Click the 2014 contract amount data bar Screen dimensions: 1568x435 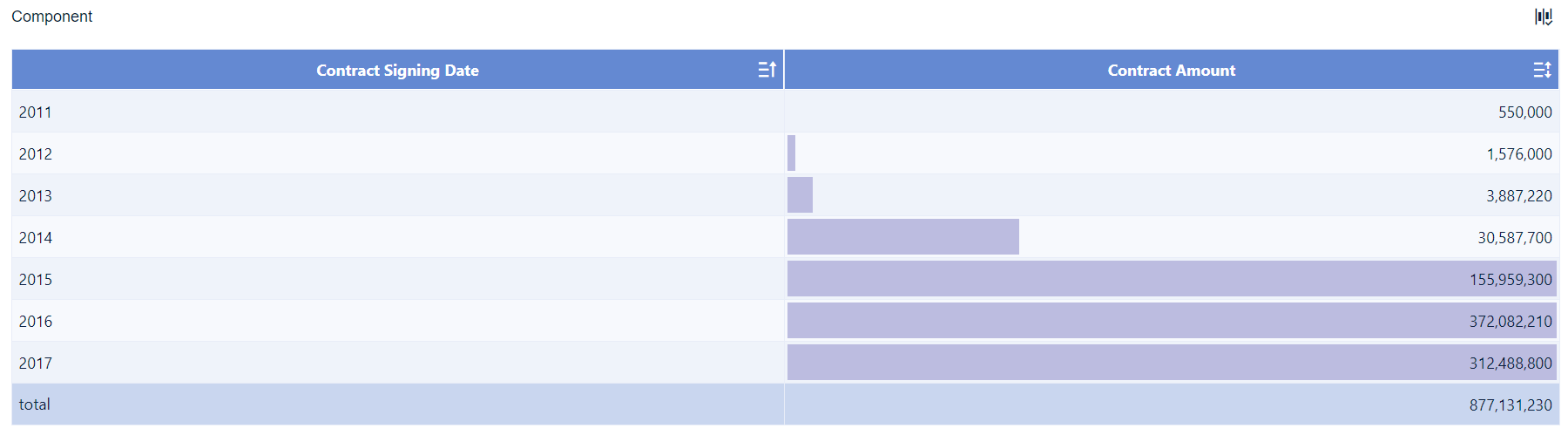902,237
